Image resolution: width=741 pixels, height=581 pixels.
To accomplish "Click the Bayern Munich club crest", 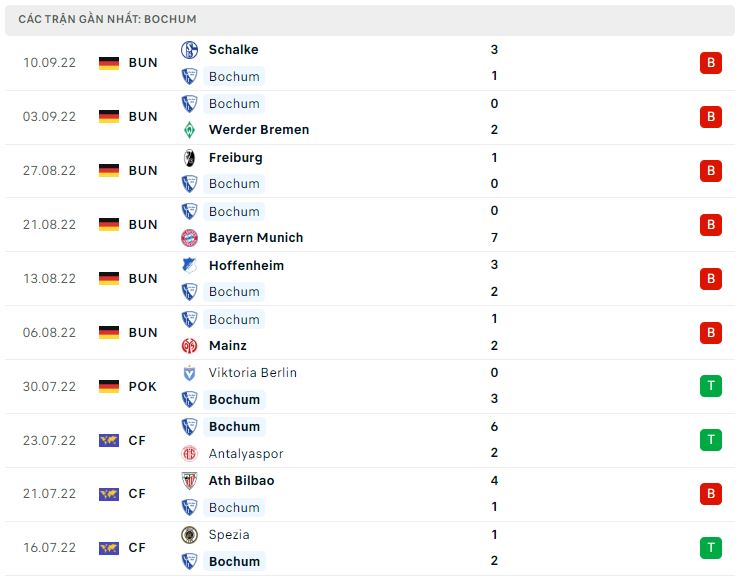I will click(x=189, y=238).
